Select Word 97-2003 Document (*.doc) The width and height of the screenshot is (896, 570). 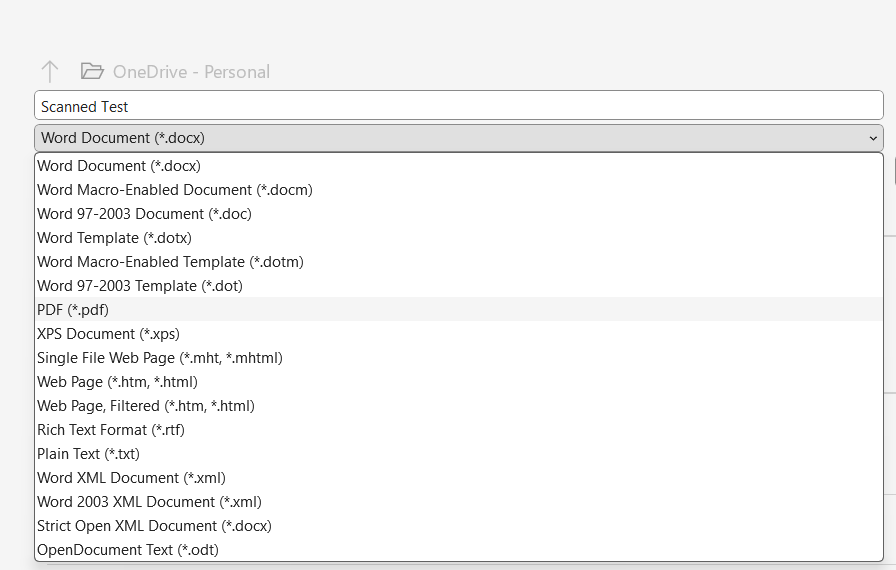(144, 214)
